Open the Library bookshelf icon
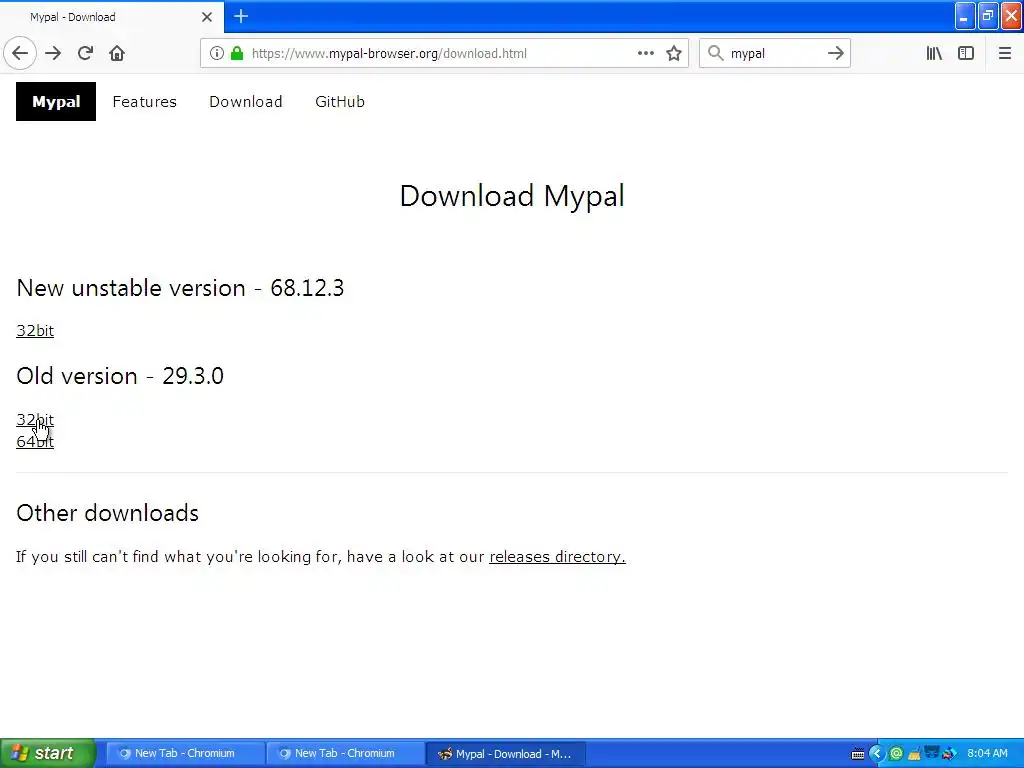 tap(934, 54)
